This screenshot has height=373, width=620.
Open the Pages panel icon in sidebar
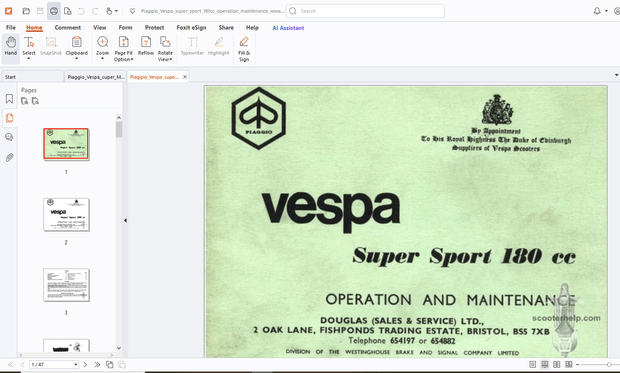9,118
